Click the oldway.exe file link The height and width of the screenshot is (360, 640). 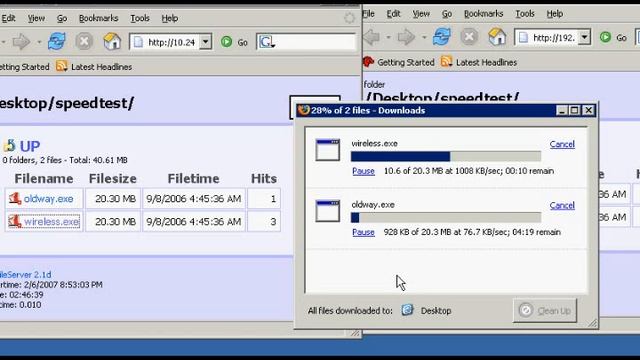tap(49, 199)
